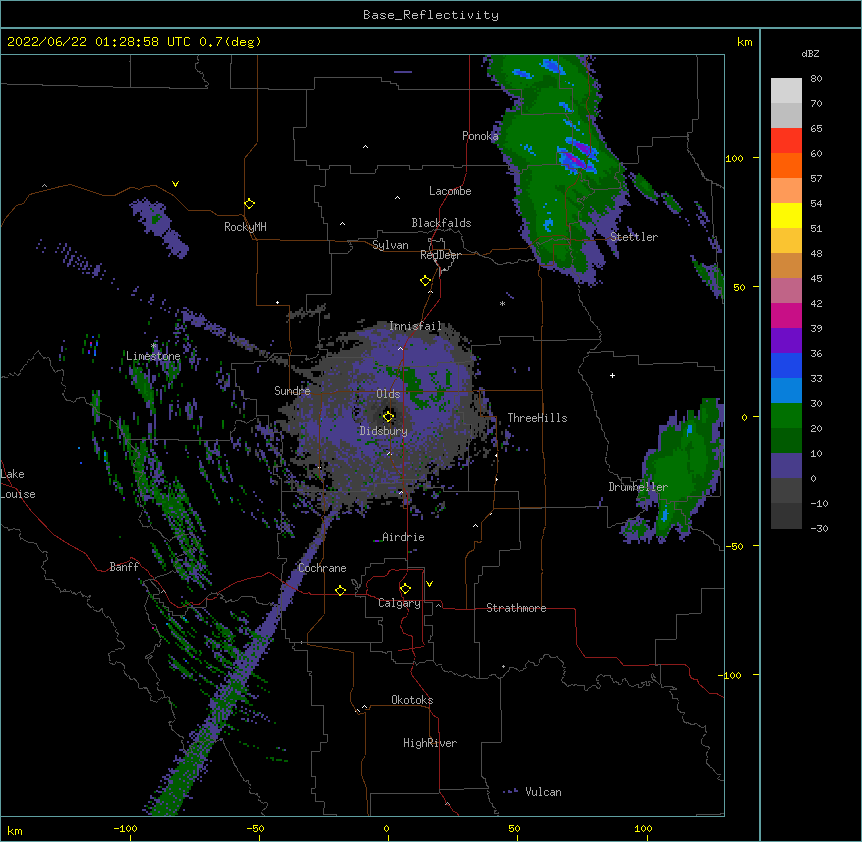862x842 pixels.
Task: Select the red 60-65 dBZ legend swatch
Action: (786, 141)
